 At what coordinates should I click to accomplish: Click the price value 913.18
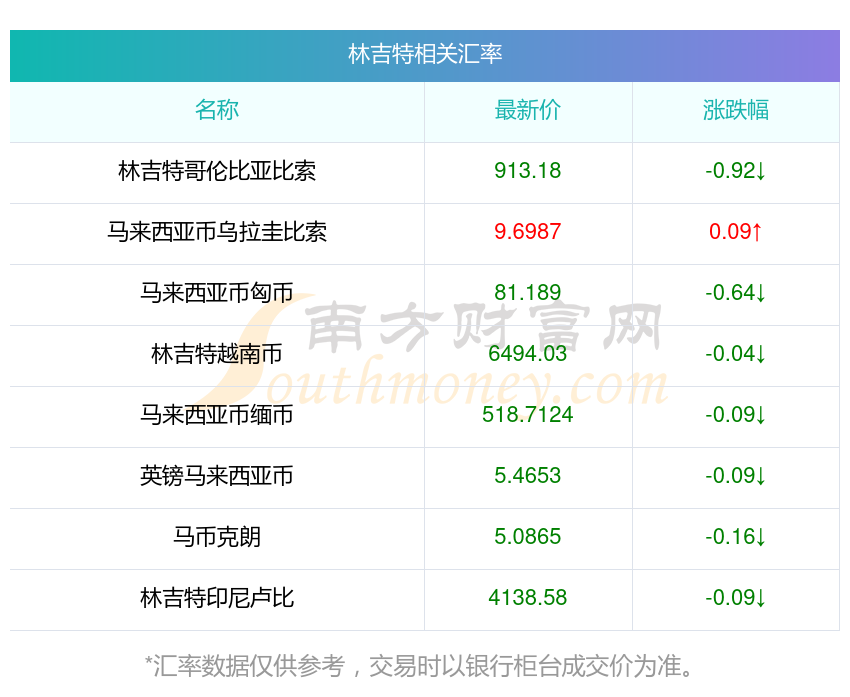click(527, 171)
